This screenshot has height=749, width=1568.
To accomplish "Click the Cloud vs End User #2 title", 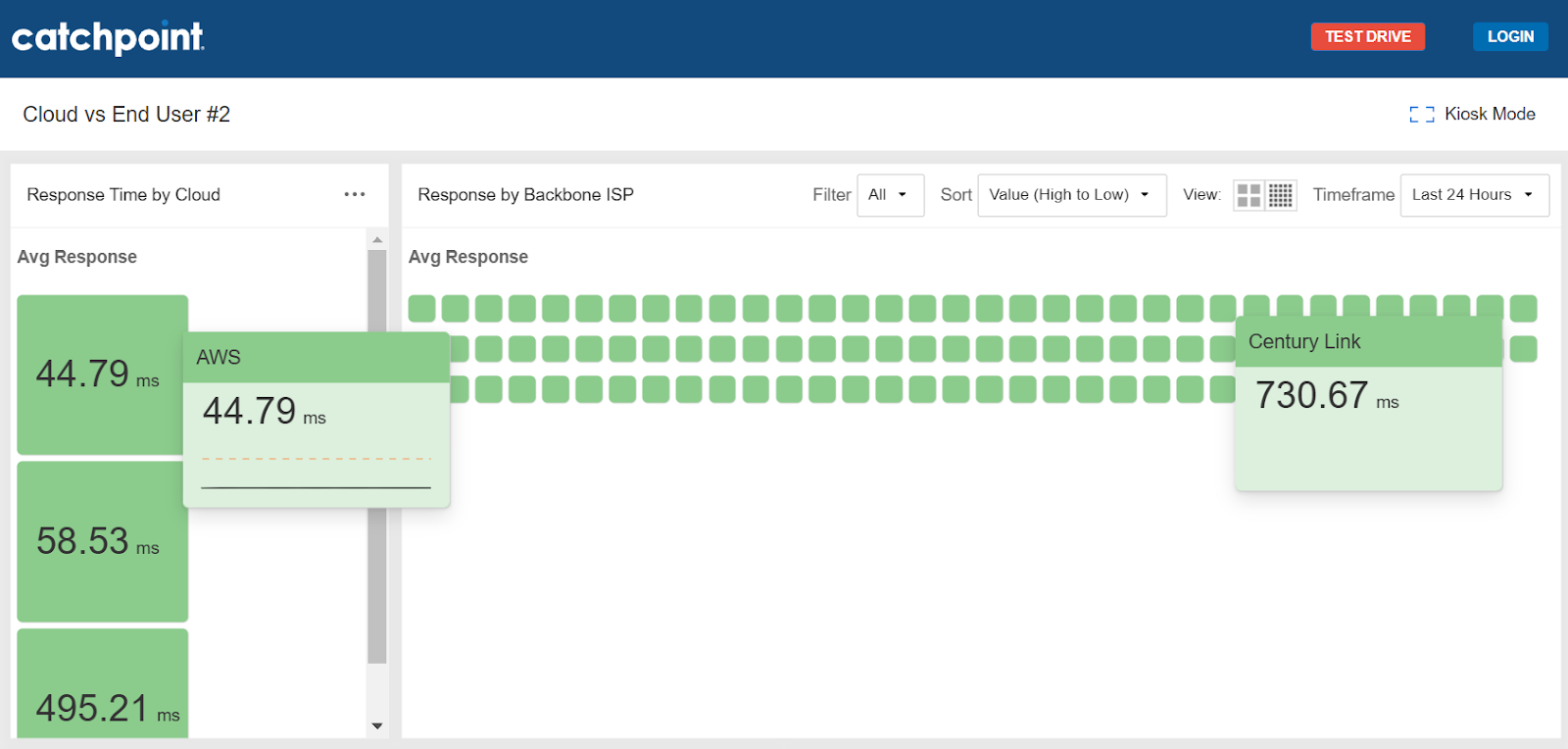I will point(126,115).
